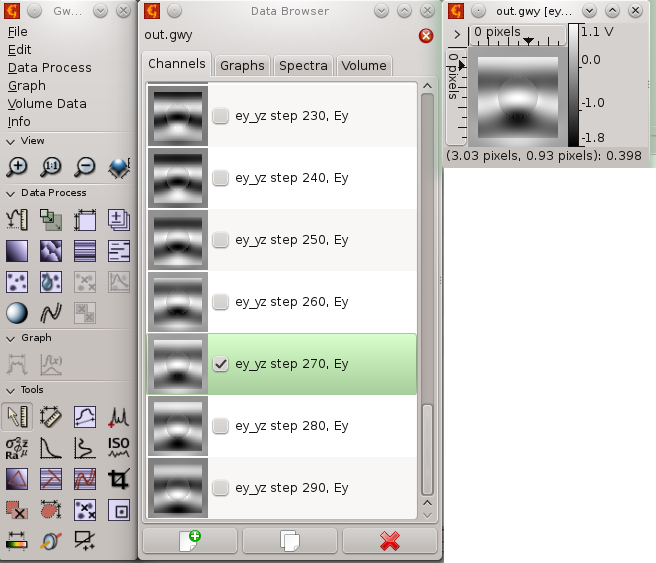Select the ey_yz step 250 thumbnail
This screenshot has width=656, height=563.
pyautogui.click(x=177, y=240)
